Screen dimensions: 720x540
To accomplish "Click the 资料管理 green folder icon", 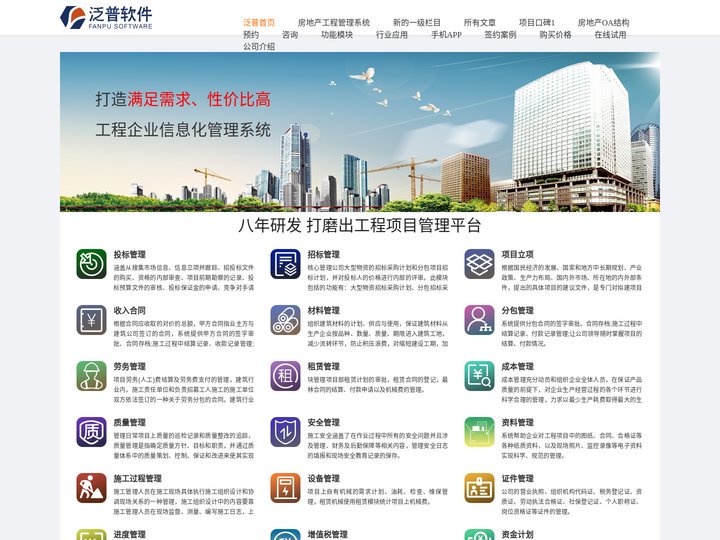I will pos(479,432).
